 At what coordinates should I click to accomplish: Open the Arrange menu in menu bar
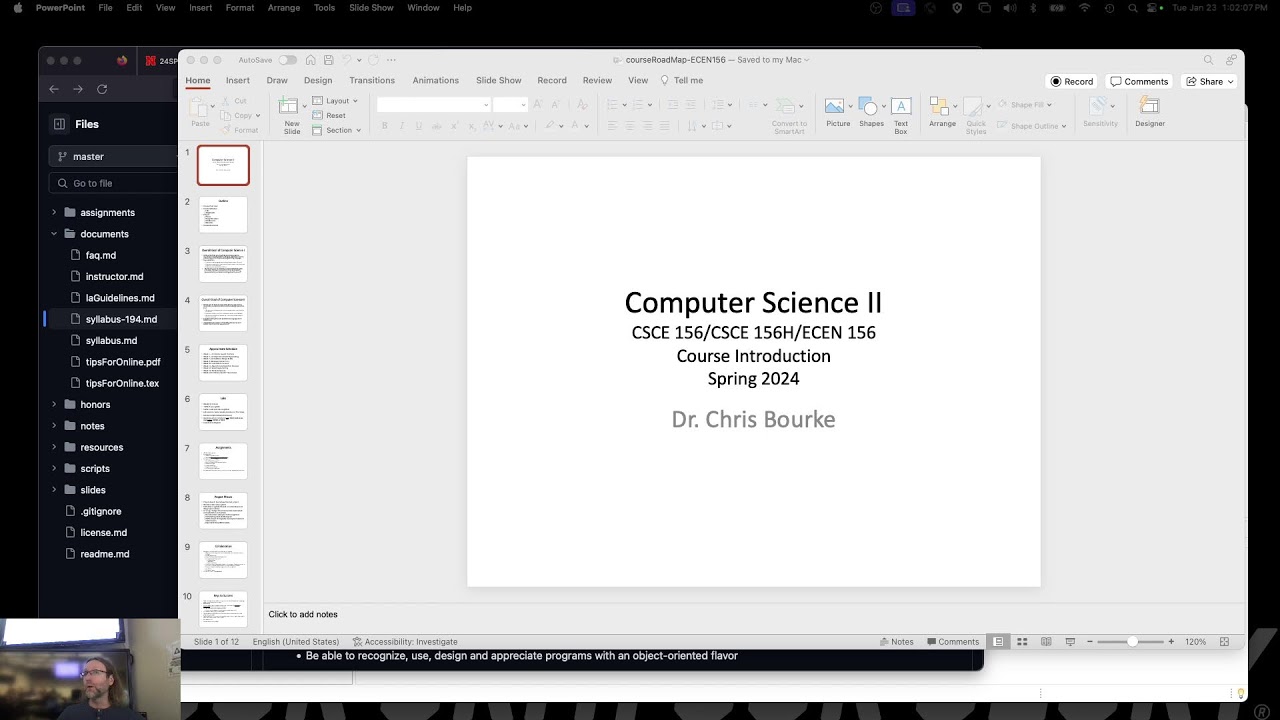(x=284, y=8)
